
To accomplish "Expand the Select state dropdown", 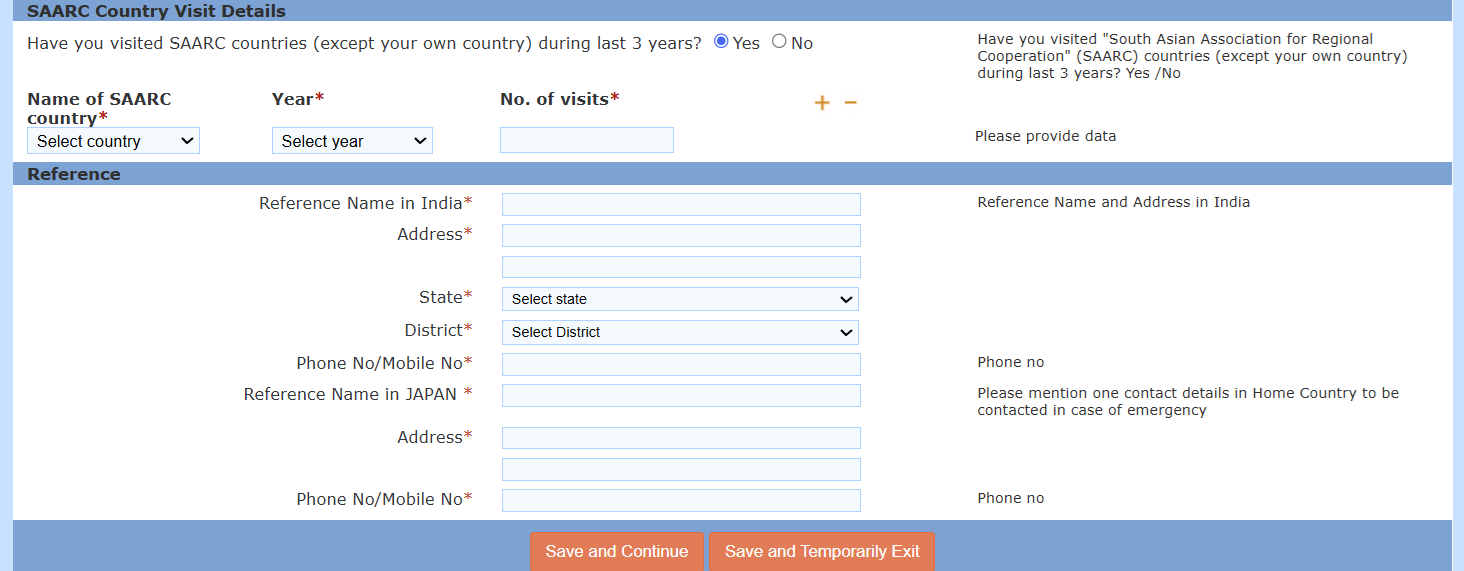I will [x=680, y=299].
